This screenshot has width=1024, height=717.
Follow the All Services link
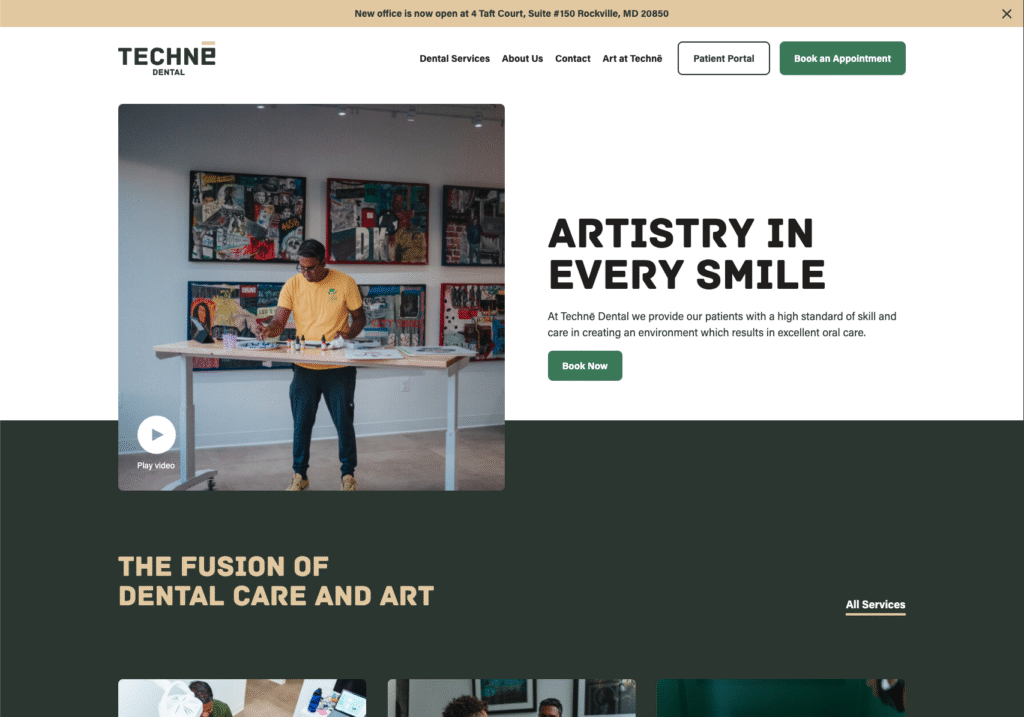(x=875, y=605)
